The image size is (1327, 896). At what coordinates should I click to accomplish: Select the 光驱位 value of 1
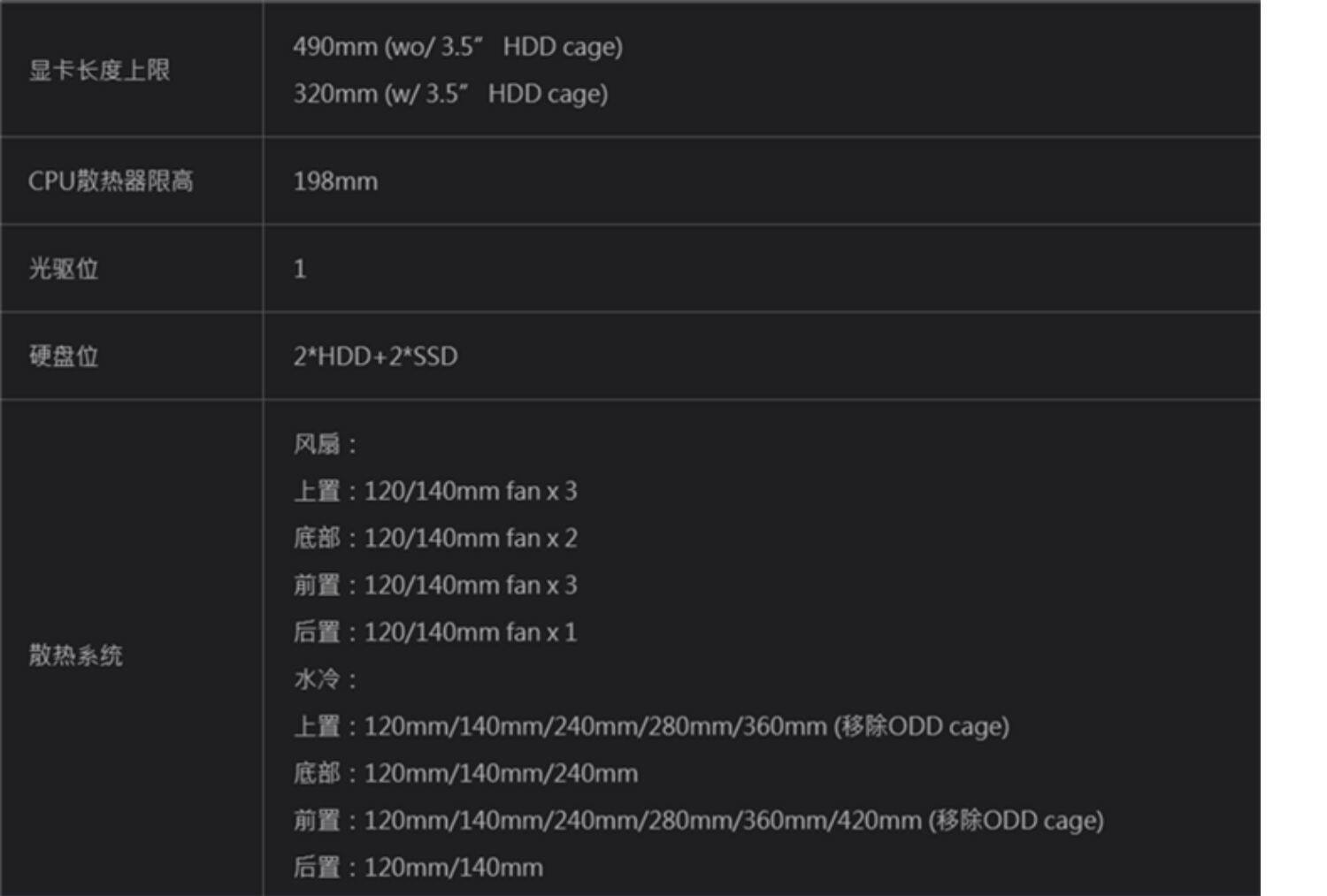[x=300, y=269]
